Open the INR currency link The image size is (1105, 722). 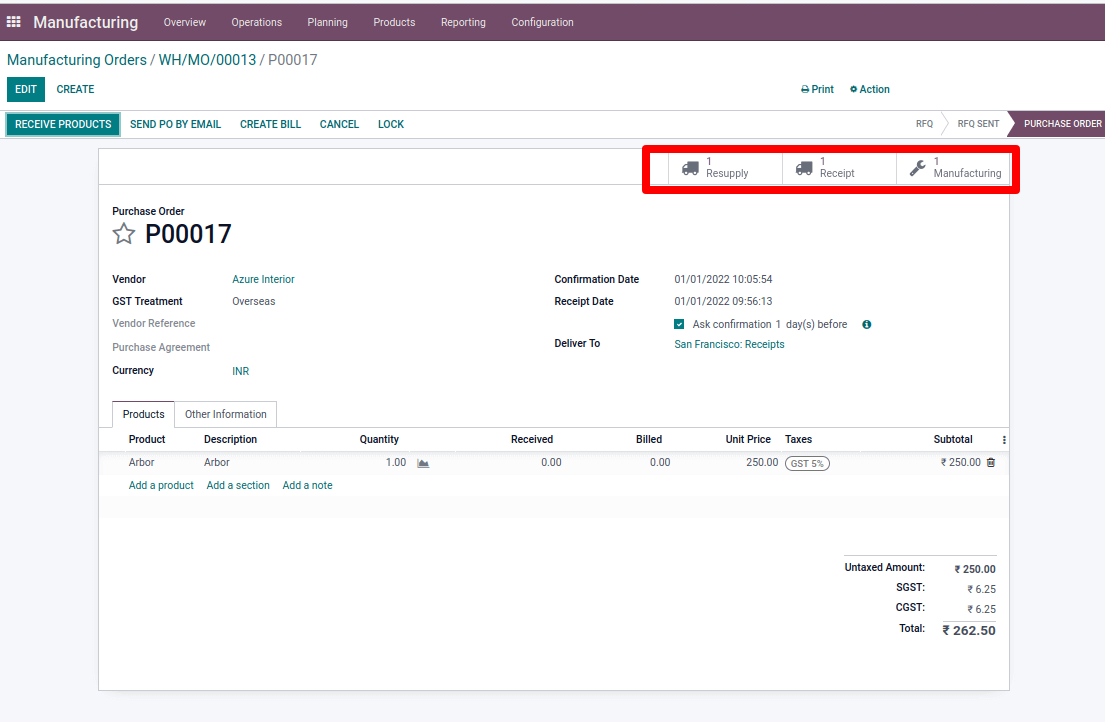241,371
